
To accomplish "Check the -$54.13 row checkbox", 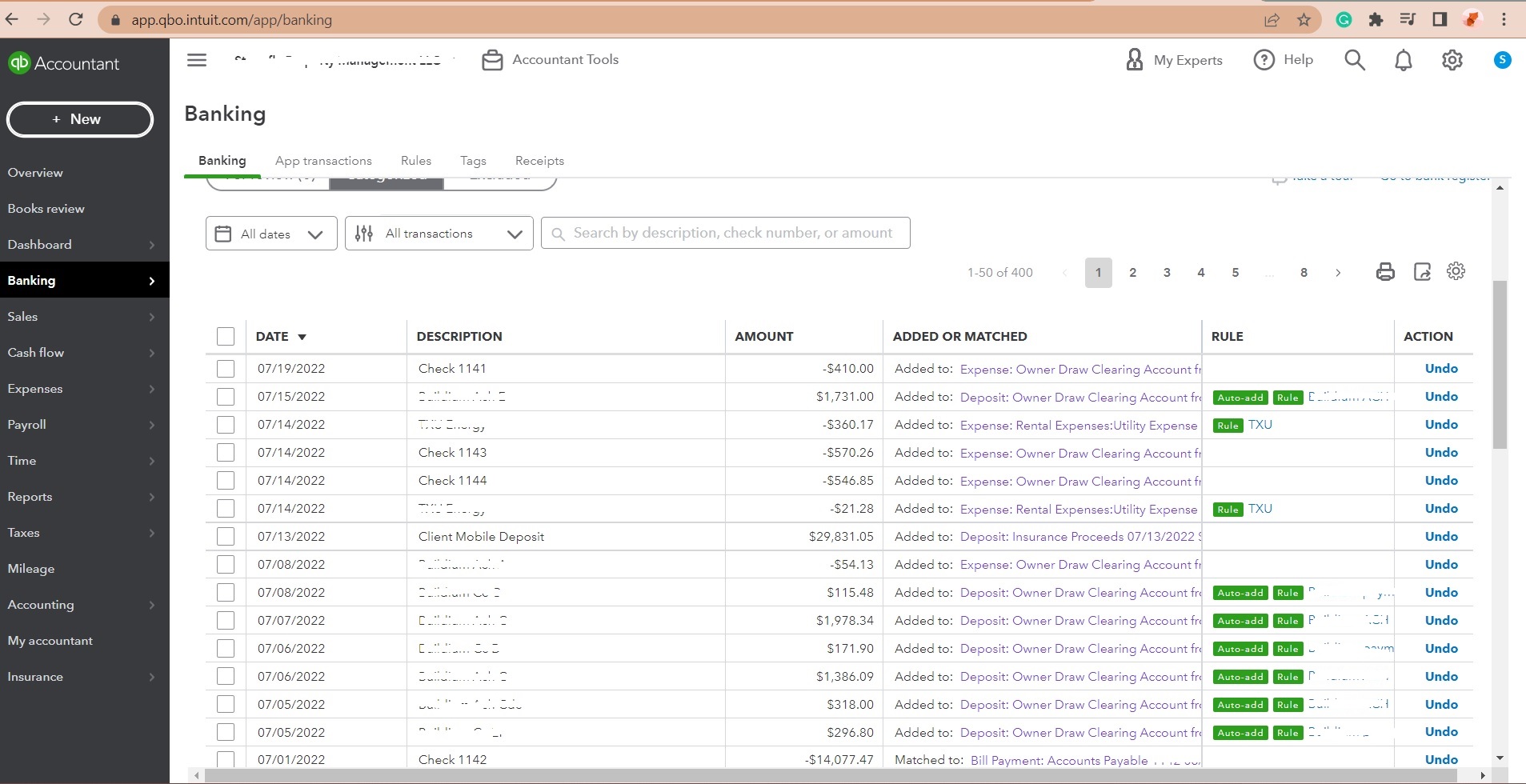I will click(226, 565).
